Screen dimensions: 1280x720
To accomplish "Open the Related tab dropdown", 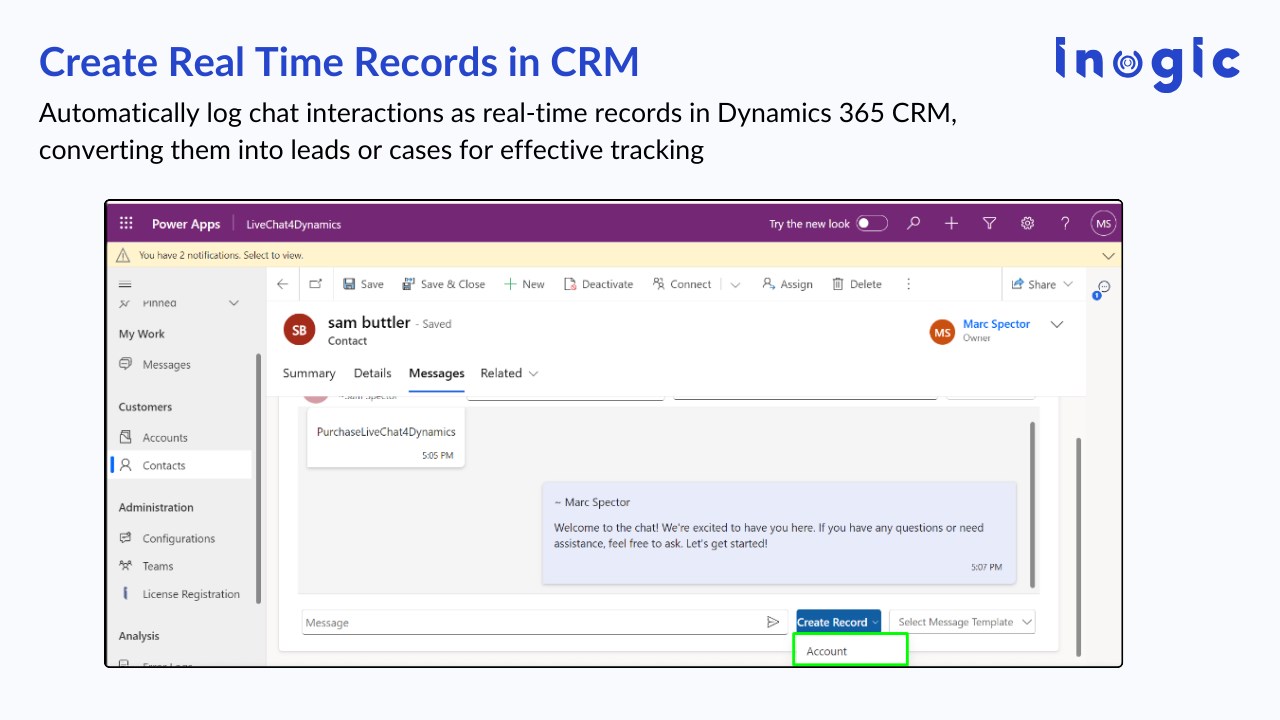I will pos(509,373).
